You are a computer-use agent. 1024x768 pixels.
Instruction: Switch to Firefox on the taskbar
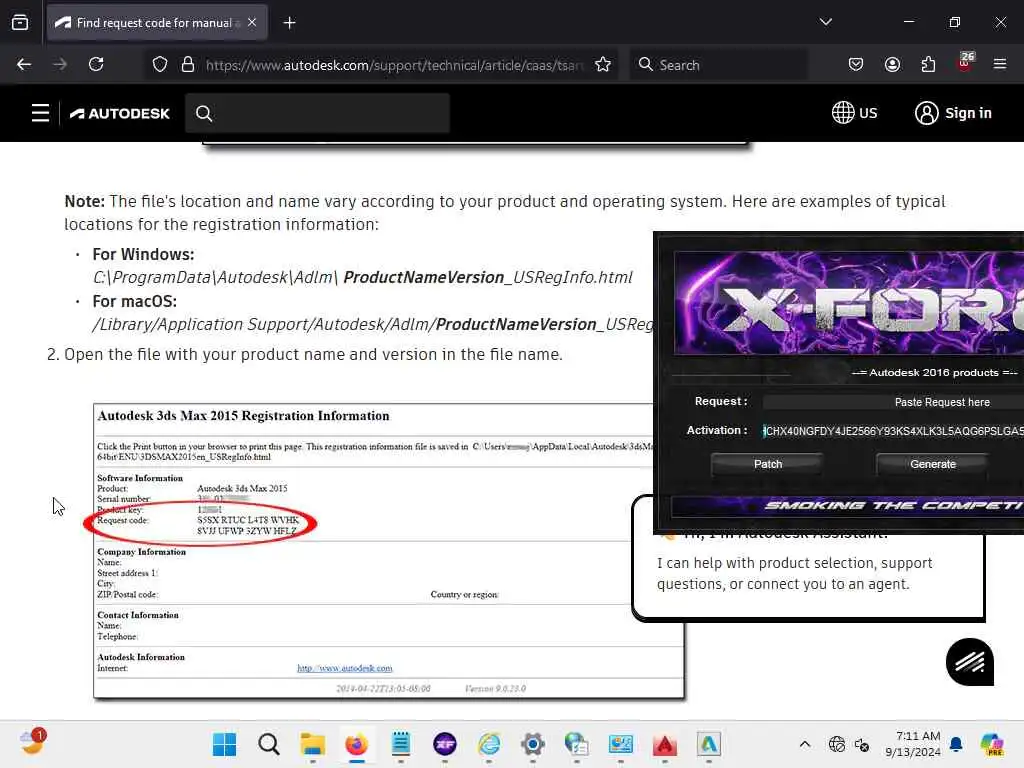(357, 744)
